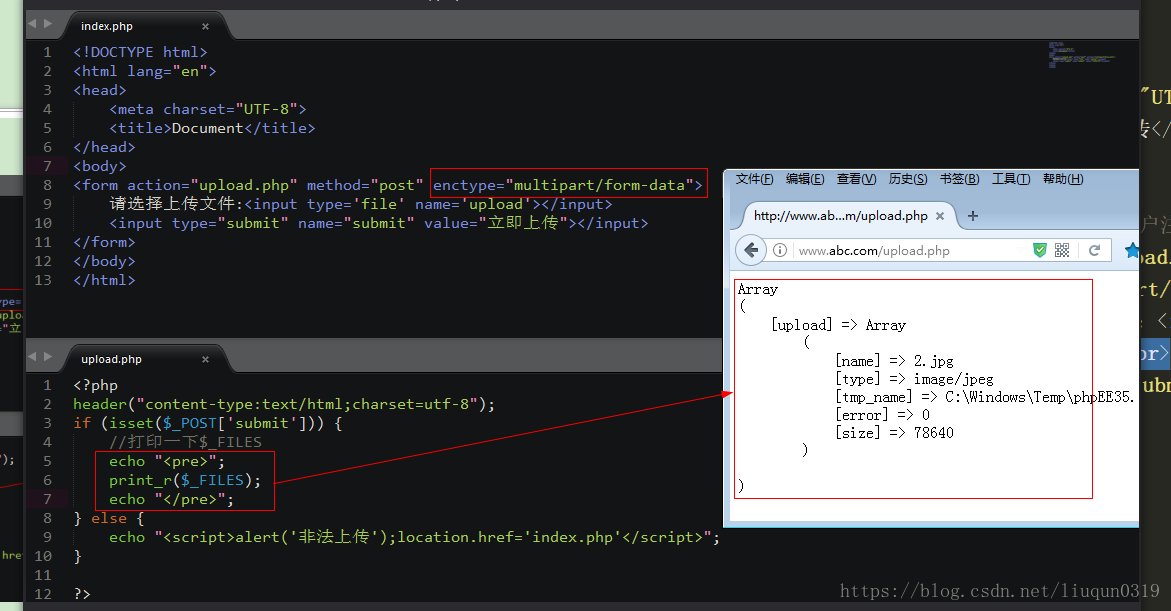This screenshot has height=611, width=1171.
Task: Select the upload.php tab
Action: 111,359
